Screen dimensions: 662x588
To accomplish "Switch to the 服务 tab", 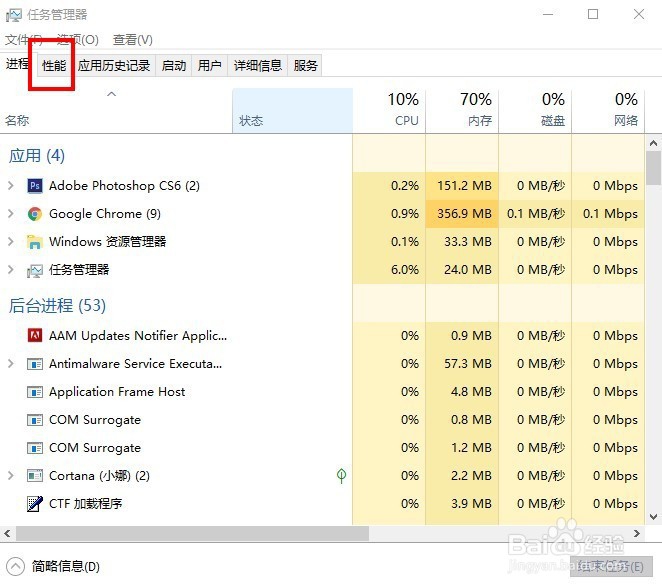I will point(305,65).
